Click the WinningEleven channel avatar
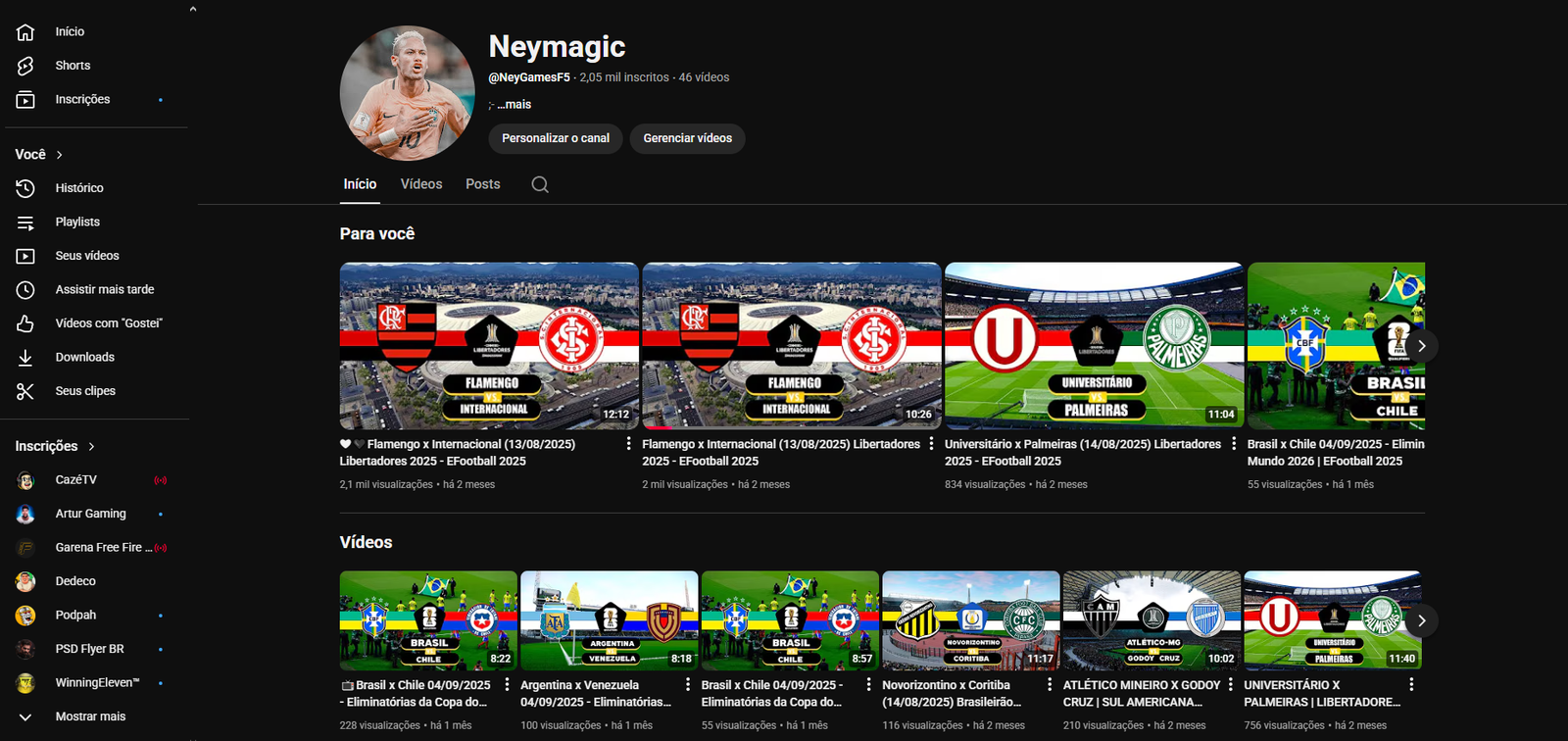 (25, 683)
